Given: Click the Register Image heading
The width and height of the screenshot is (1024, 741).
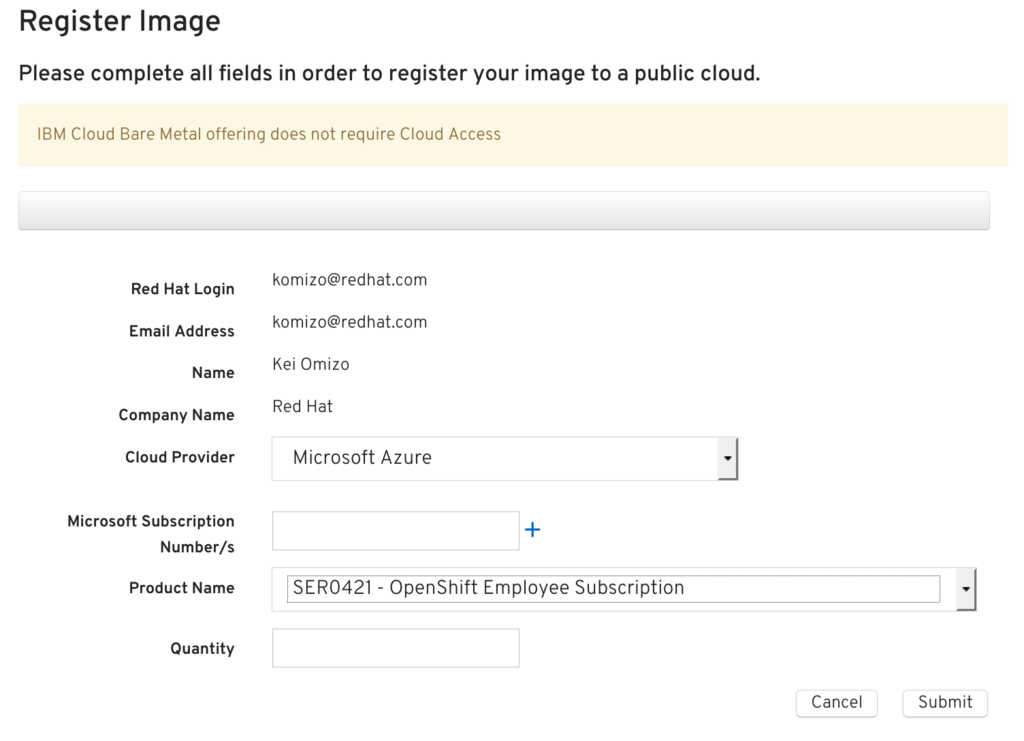Looking at the screenshot, I should pos(120,21).
